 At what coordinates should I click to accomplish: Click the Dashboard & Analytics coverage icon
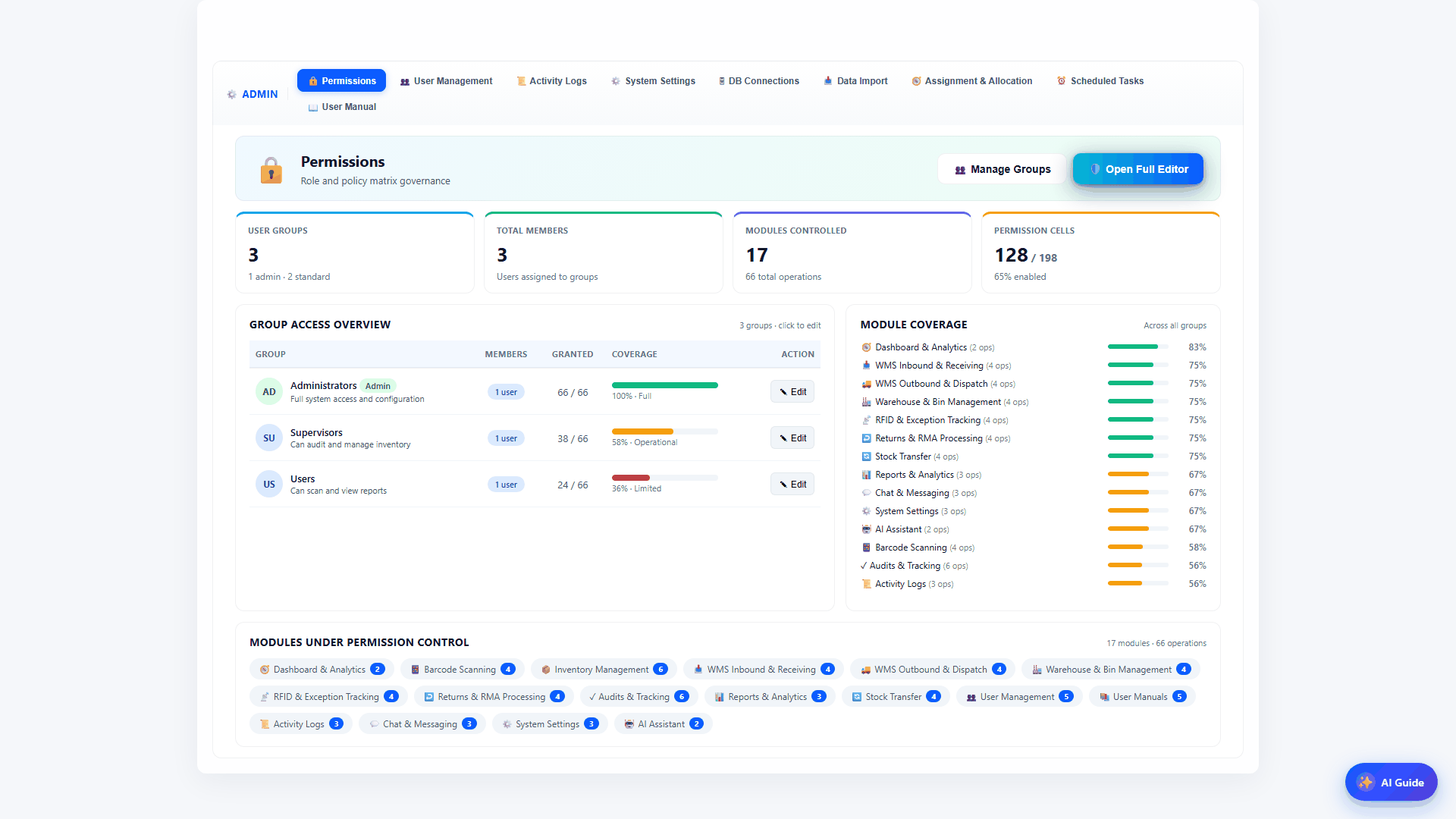[x=866, y=347]
